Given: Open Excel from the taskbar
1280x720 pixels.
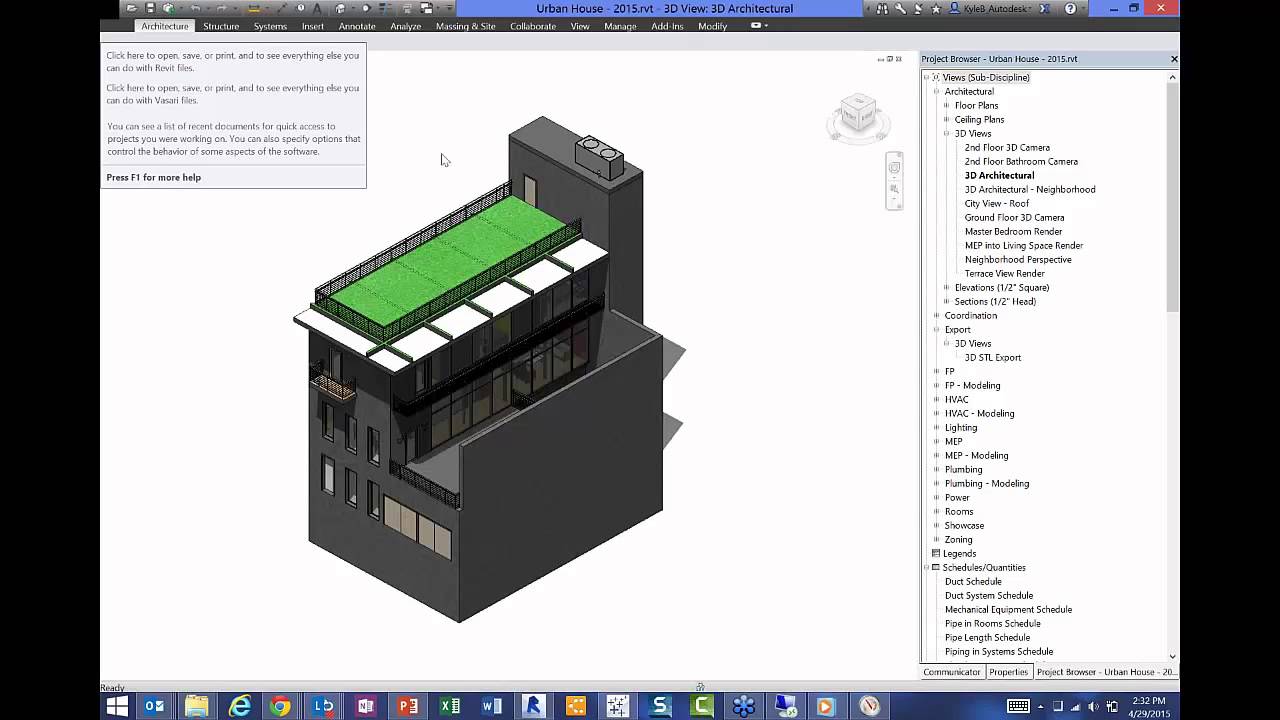Looking at the screenshot, I should click(x=450, y=706).
